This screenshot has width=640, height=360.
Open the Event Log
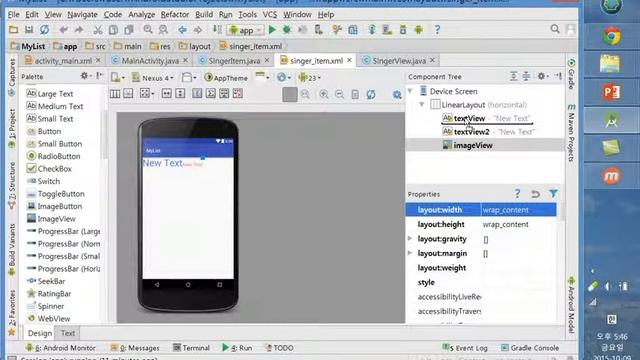(x=465, y=348)
